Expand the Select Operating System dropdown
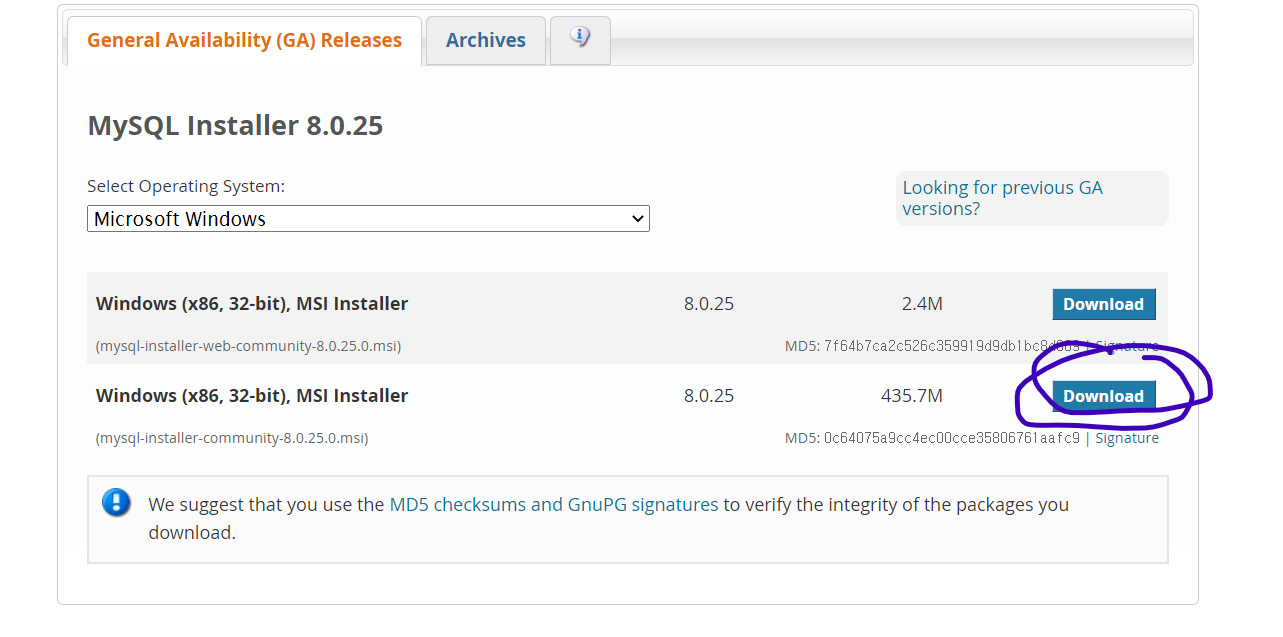 368,218
